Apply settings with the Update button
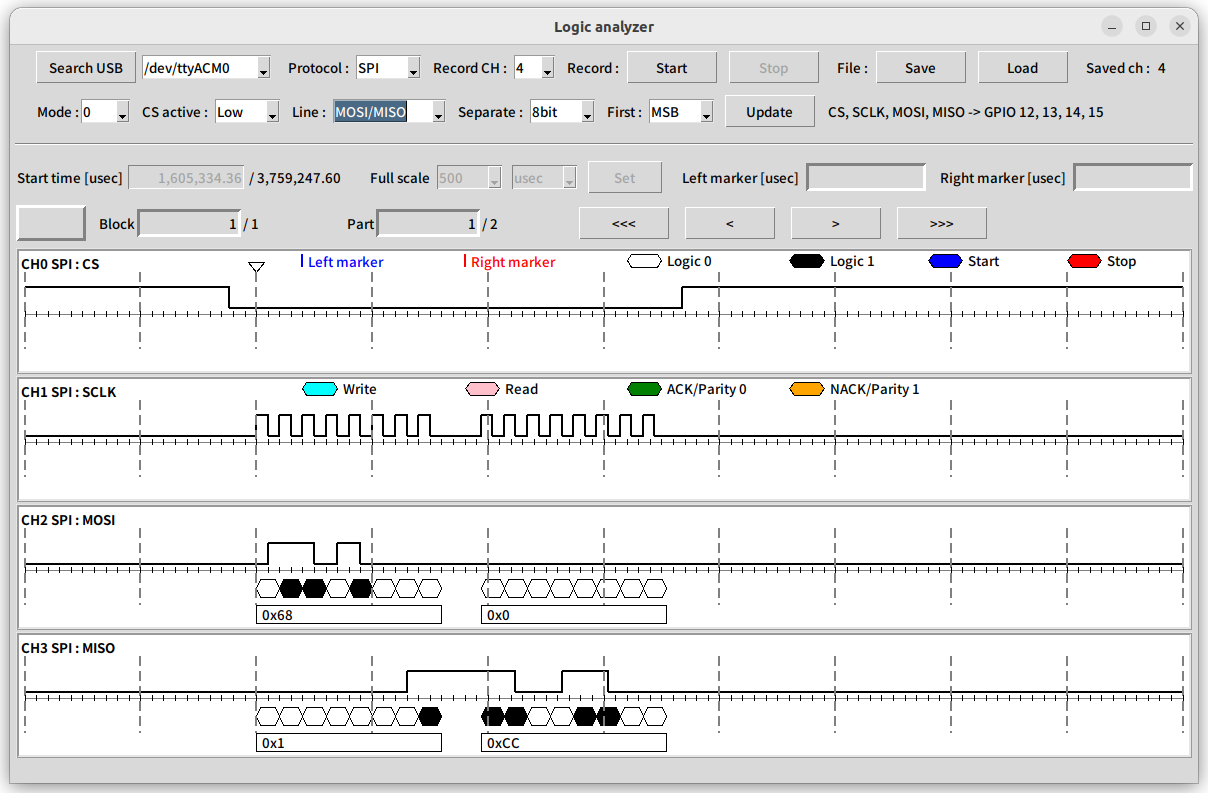This screenshot has height=793, width=1208. pos(769,112)
